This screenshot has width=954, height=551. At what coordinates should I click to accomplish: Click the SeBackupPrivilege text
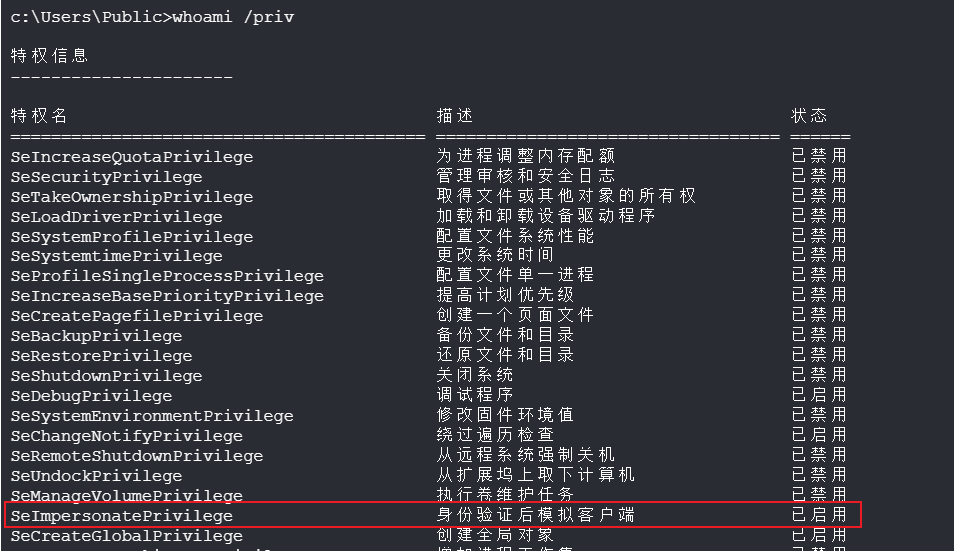[96, 336]
